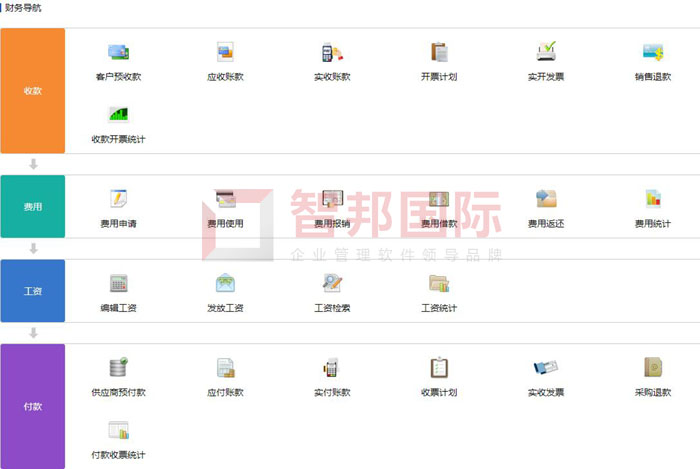
Task: Click the 编辑工资 calculator icon
Action: click(x=118, y=283)
